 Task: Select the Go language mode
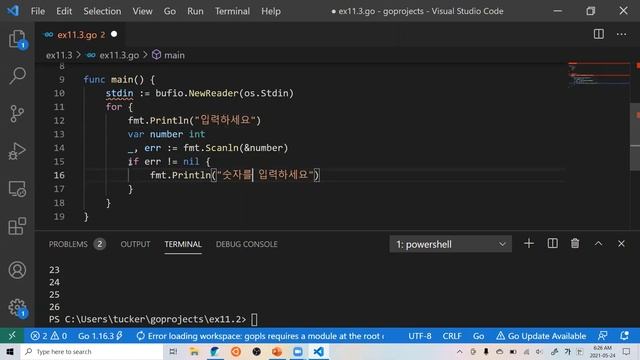(x=478, y=336)
